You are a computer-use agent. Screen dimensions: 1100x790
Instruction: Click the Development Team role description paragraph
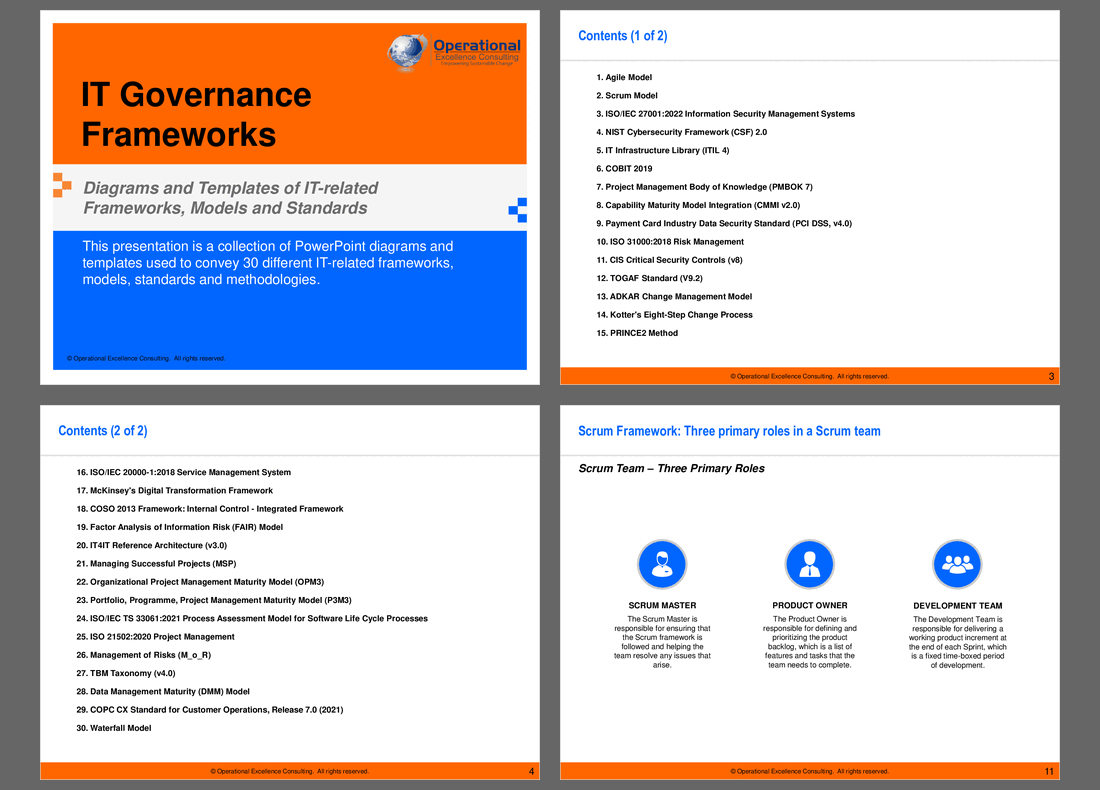click(958, 642)
